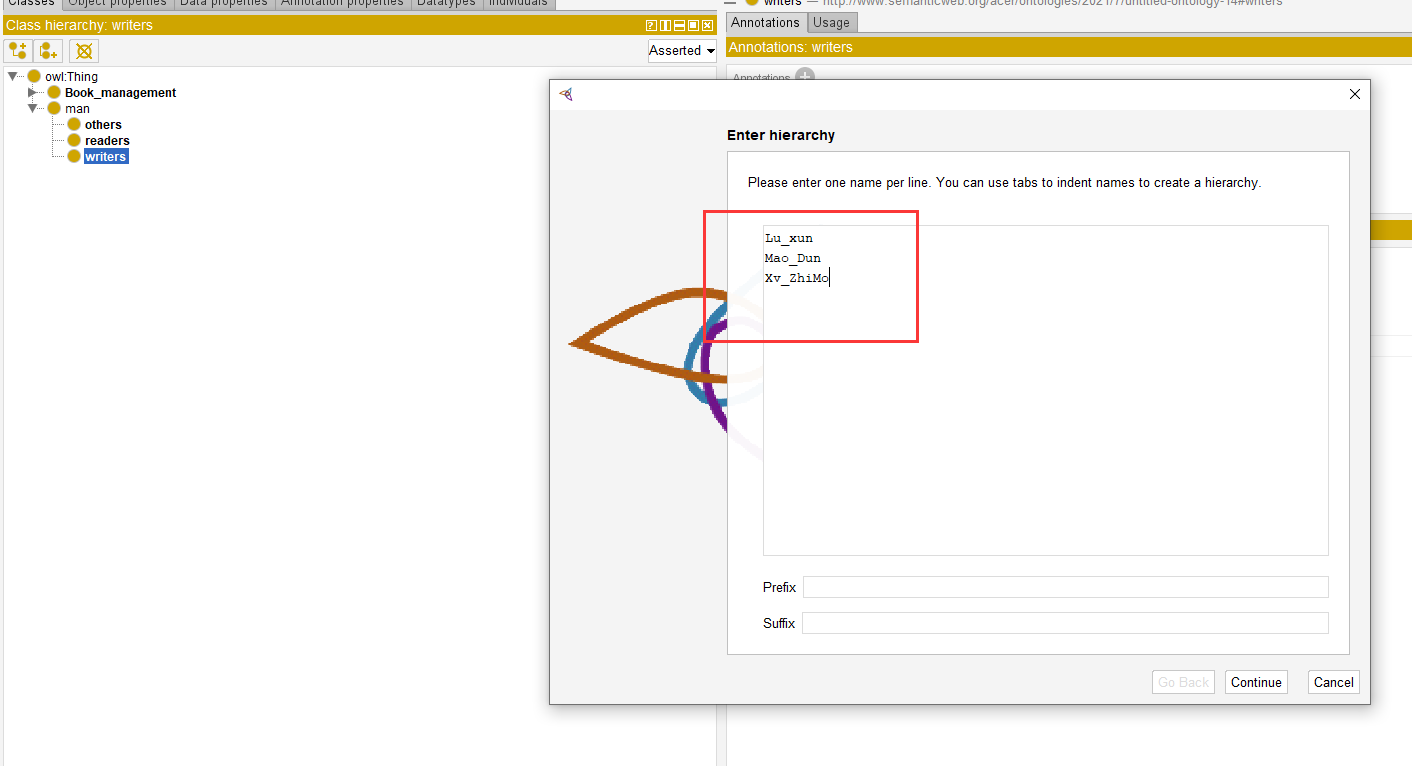Click the readers class circle icon

(74, 140)
